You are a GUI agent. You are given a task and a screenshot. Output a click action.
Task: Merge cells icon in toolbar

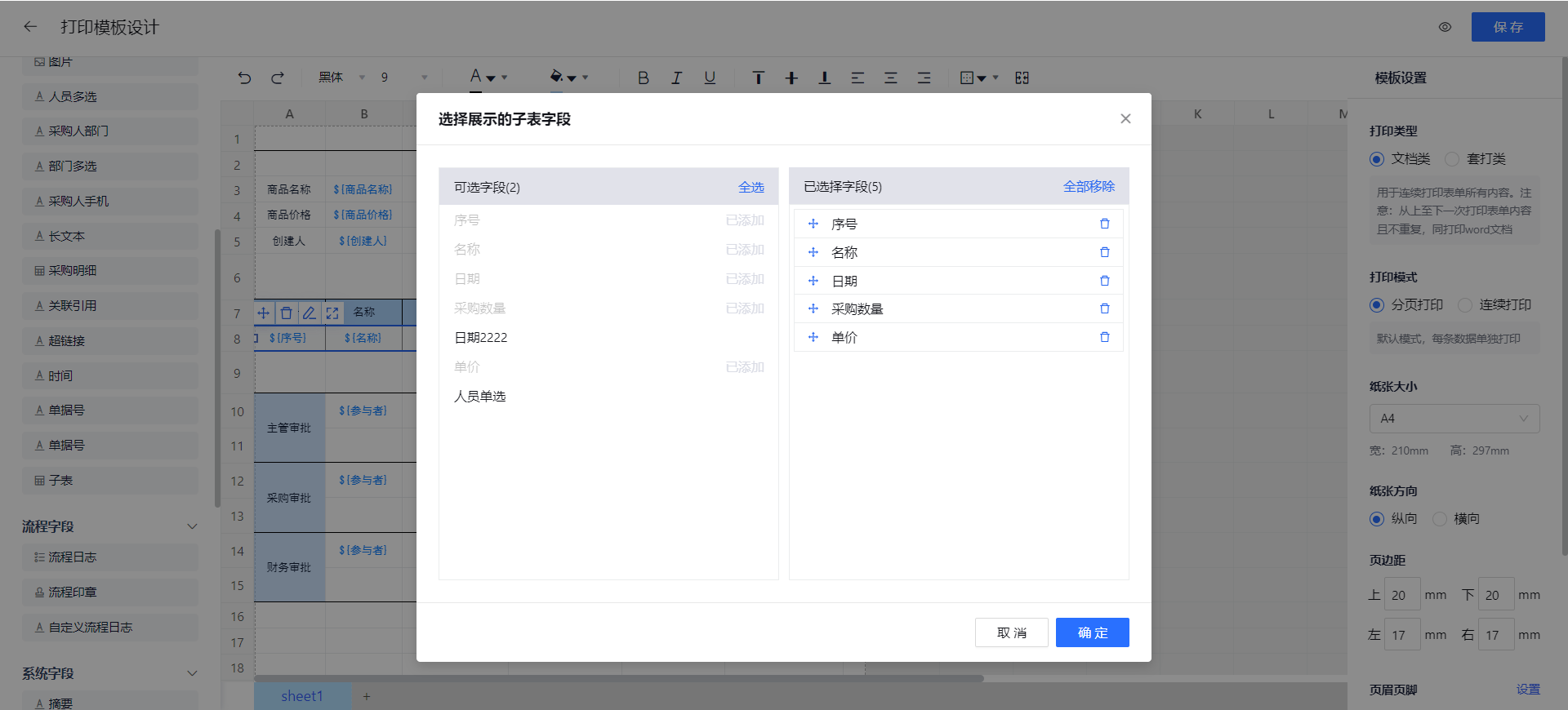click(1022, 78)
